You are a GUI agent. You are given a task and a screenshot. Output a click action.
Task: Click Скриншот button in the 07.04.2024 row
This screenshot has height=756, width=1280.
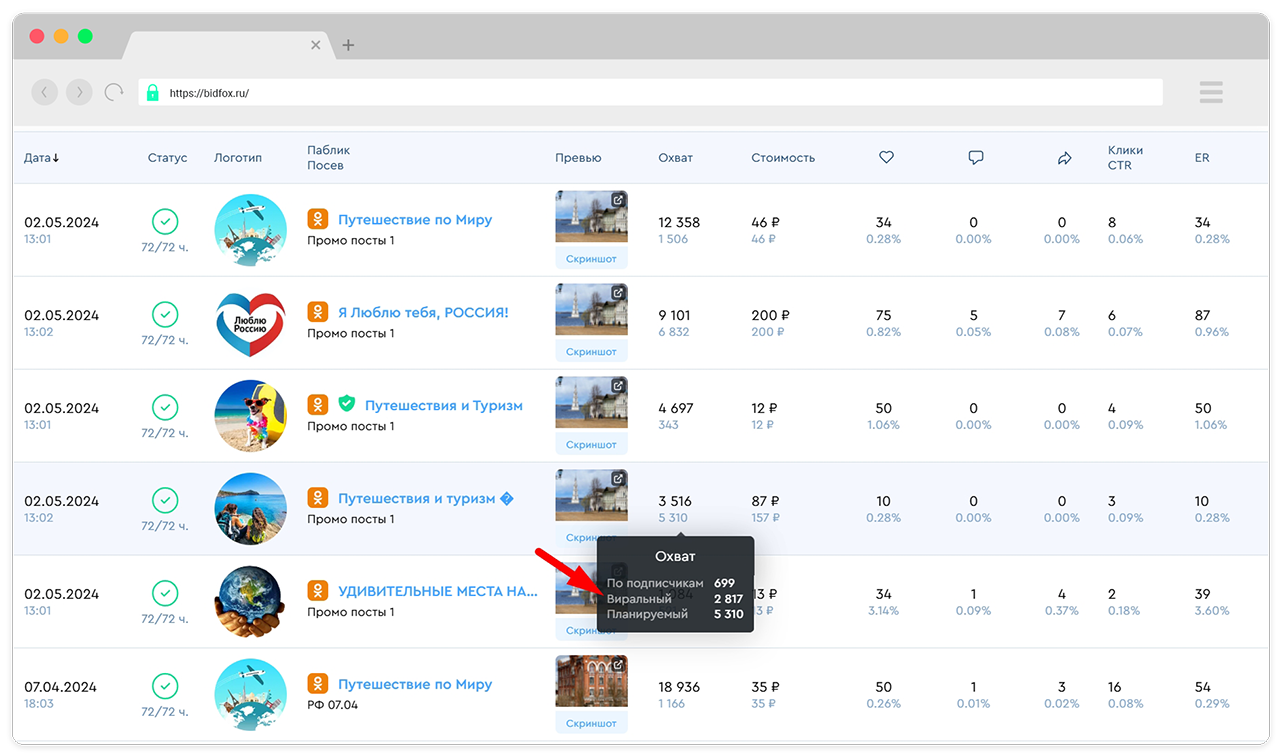coord(591,723)
